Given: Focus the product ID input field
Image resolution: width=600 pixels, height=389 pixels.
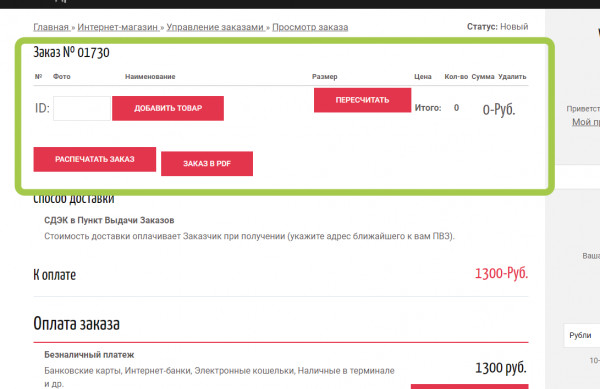Looking at the screenshot, I should [x=82, y=108].
